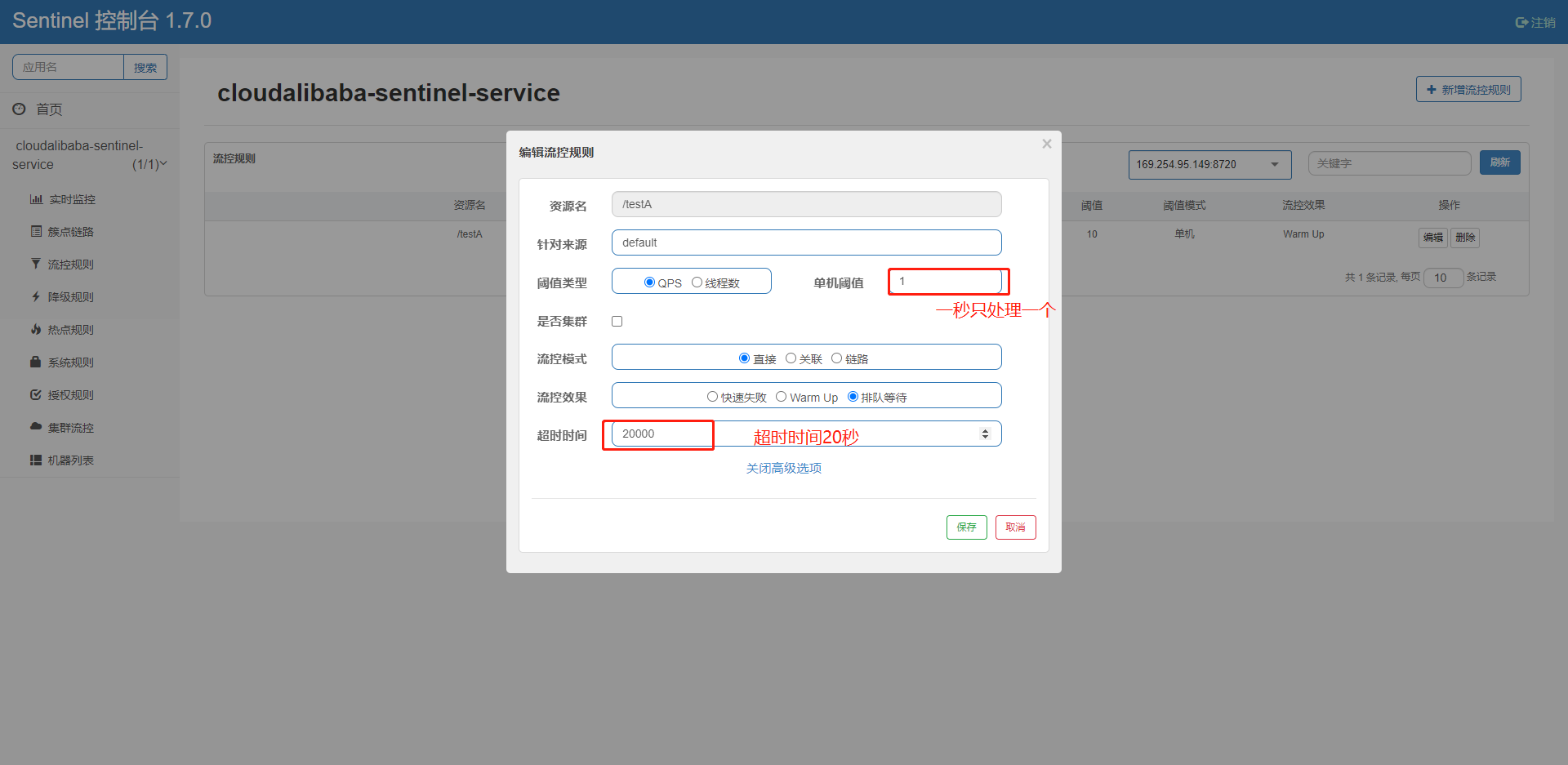1568x765 pixels.
Task: Click the logout icon next to 注销
Action: point(1521,23)
